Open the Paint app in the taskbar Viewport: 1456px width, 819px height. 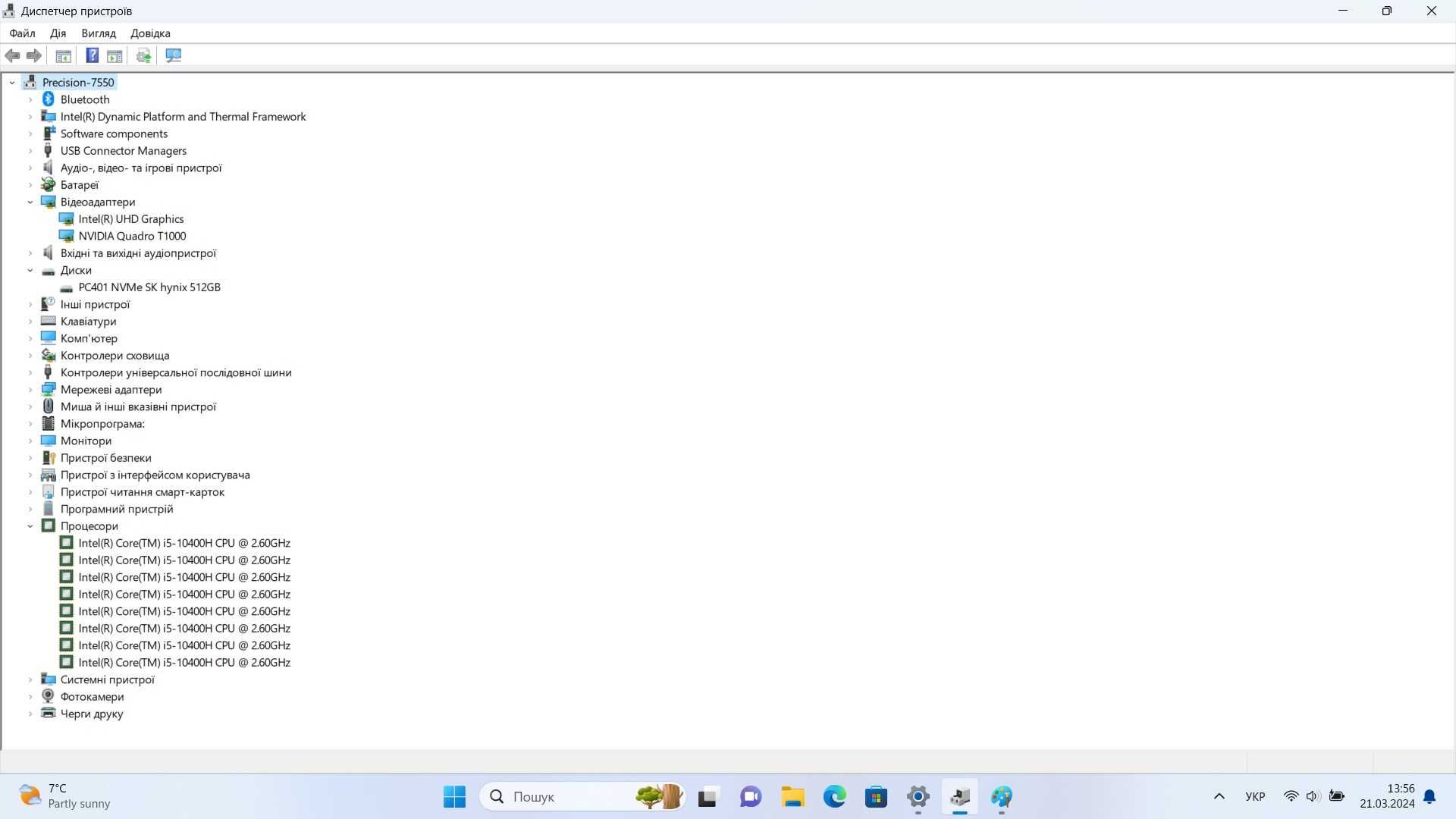pyautogui.click(x=1002, y=796)
